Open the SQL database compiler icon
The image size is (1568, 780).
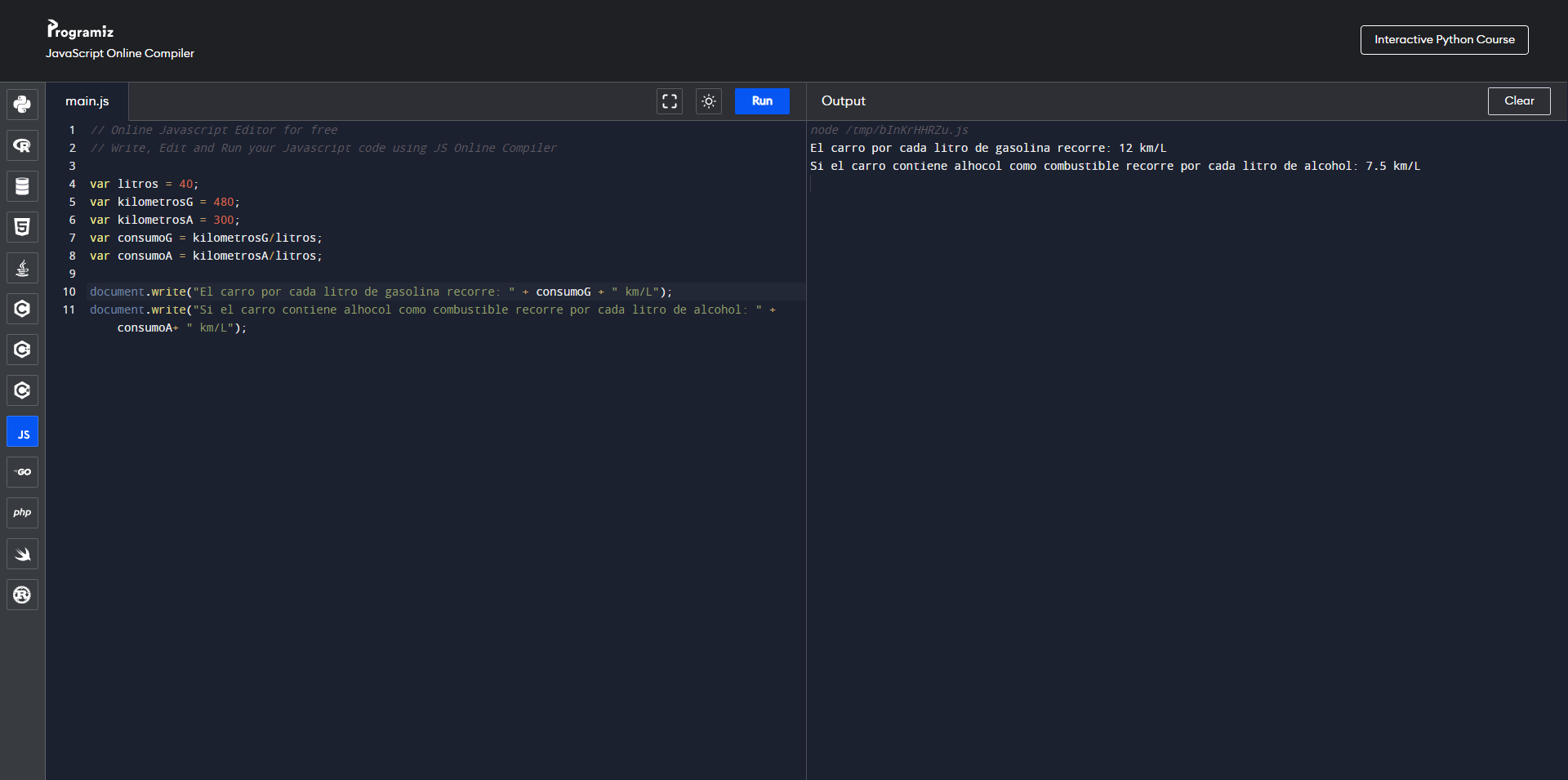(x=22, y=186)
